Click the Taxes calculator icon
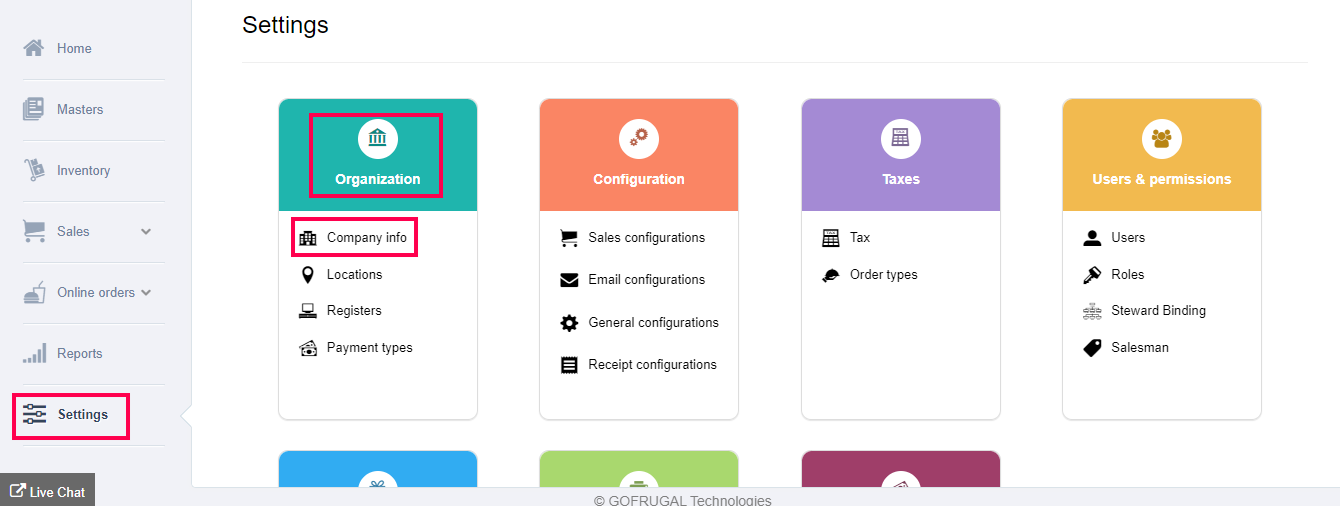Image resolution: width=1340 pixels, height=506 pixels. coord(900,138)
